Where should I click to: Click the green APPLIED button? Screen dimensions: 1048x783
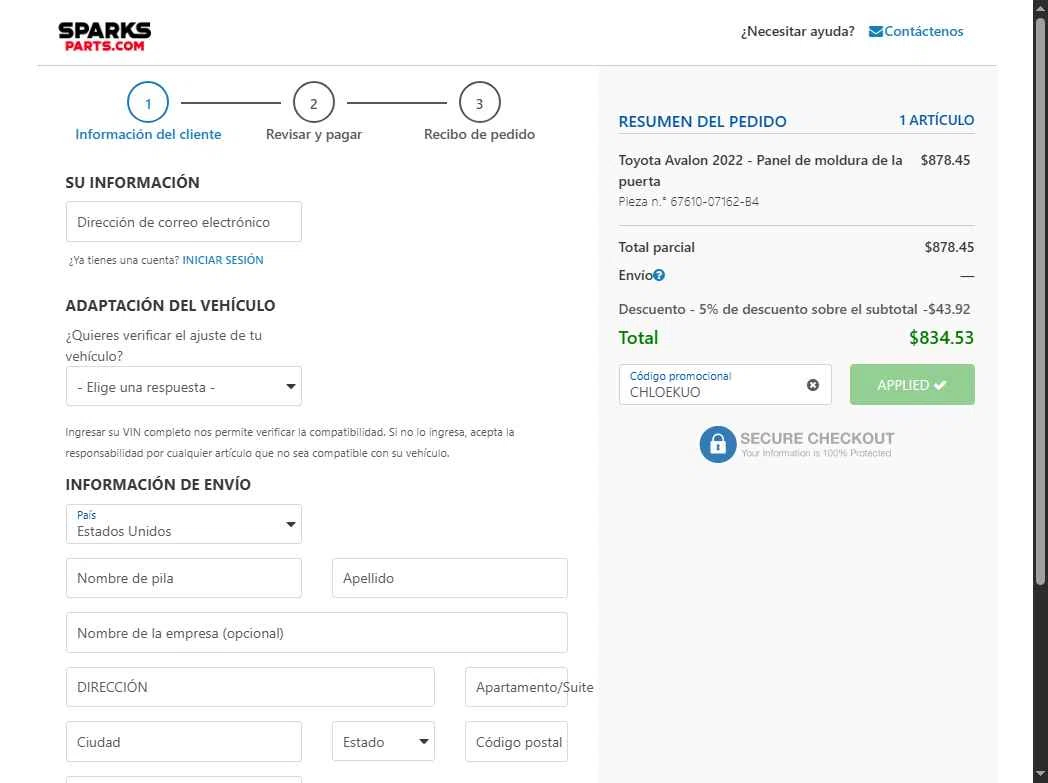pyautogui.click(x=912, y=384)
